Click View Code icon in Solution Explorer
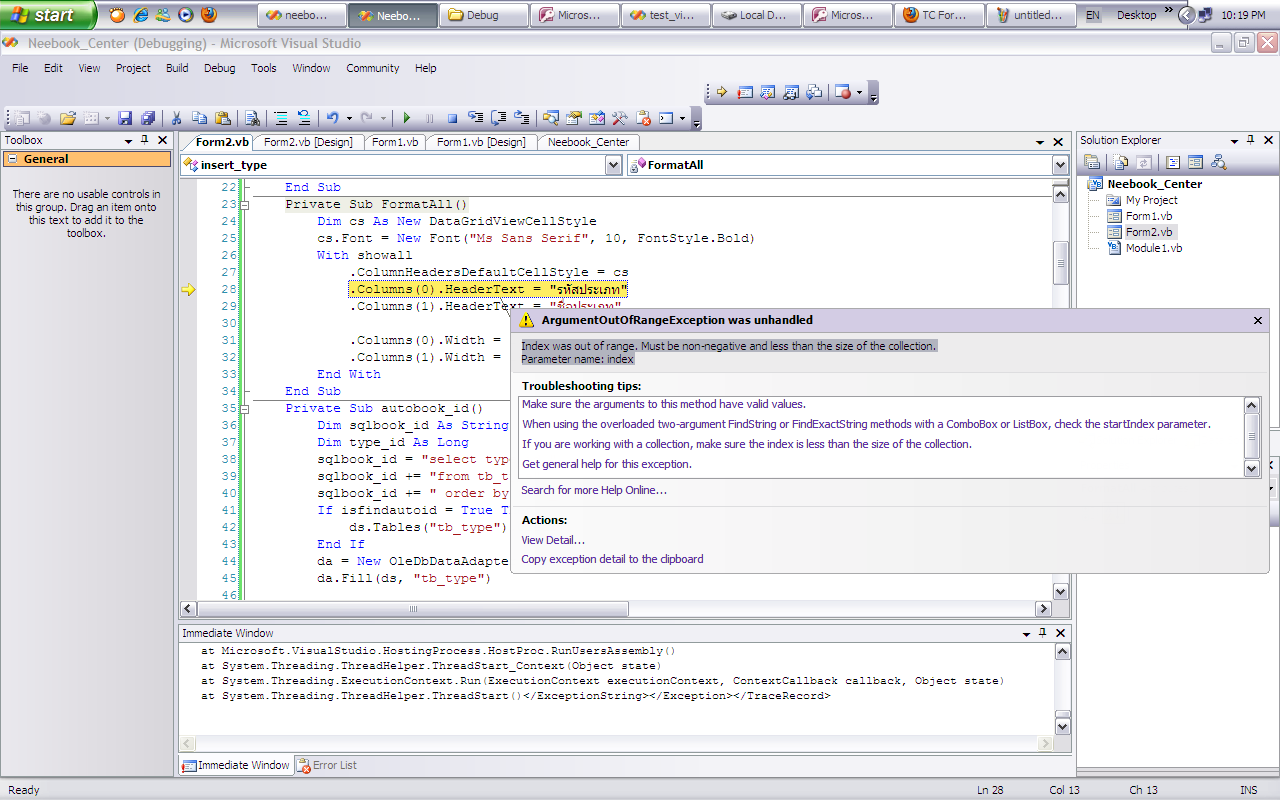The width and height of the screenshot is (1280, 800). [x=1173, y=162]
